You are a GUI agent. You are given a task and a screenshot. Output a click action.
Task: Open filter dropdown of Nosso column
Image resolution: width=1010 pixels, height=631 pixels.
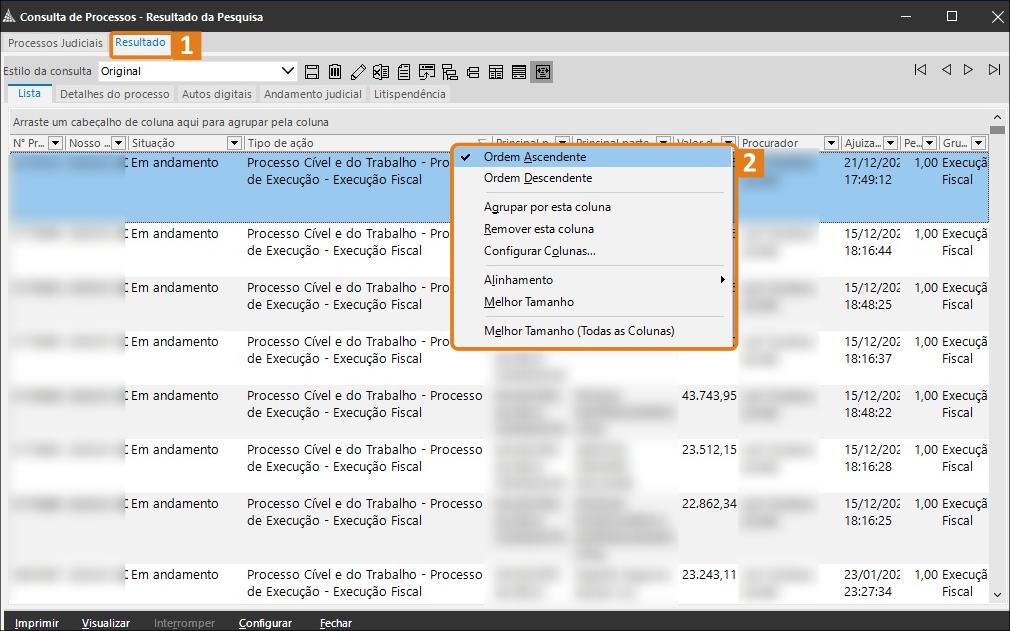pyautogui.click(x=119, y=143)
